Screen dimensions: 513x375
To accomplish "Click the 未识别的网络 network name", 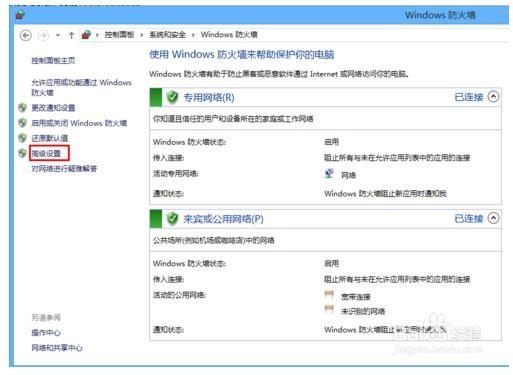I will pos(363,311).
